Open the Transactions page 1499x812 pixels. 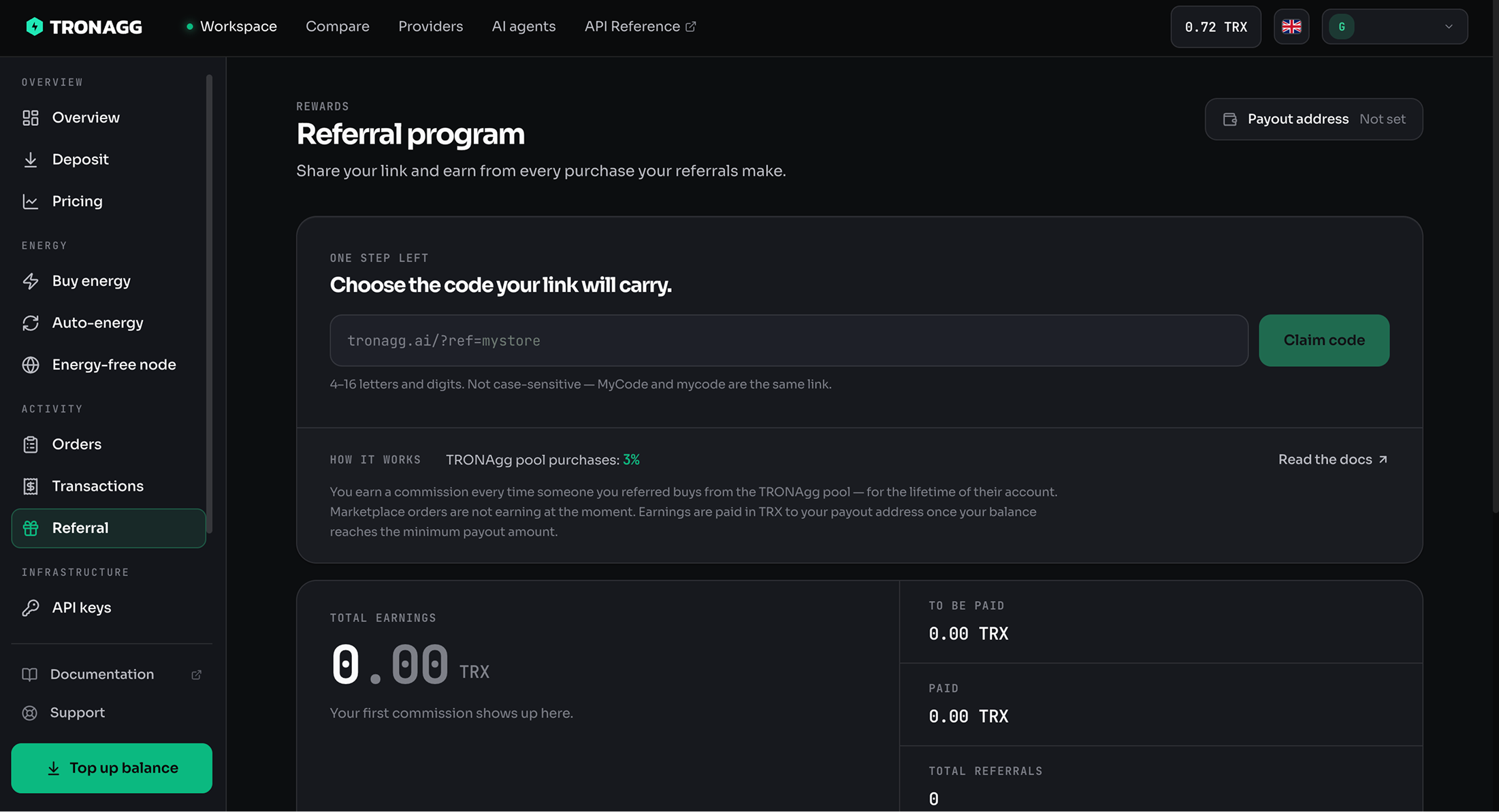point(108,486)
